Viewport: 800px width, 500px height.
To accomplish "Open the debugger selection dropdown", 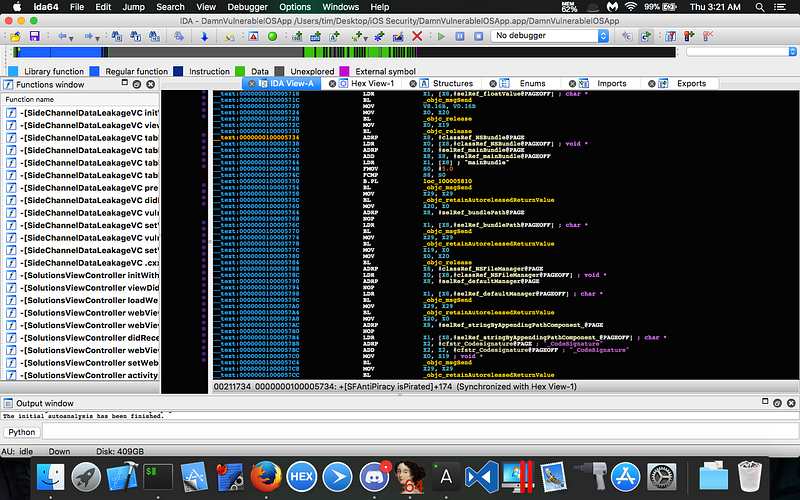I will coord(549,36).
